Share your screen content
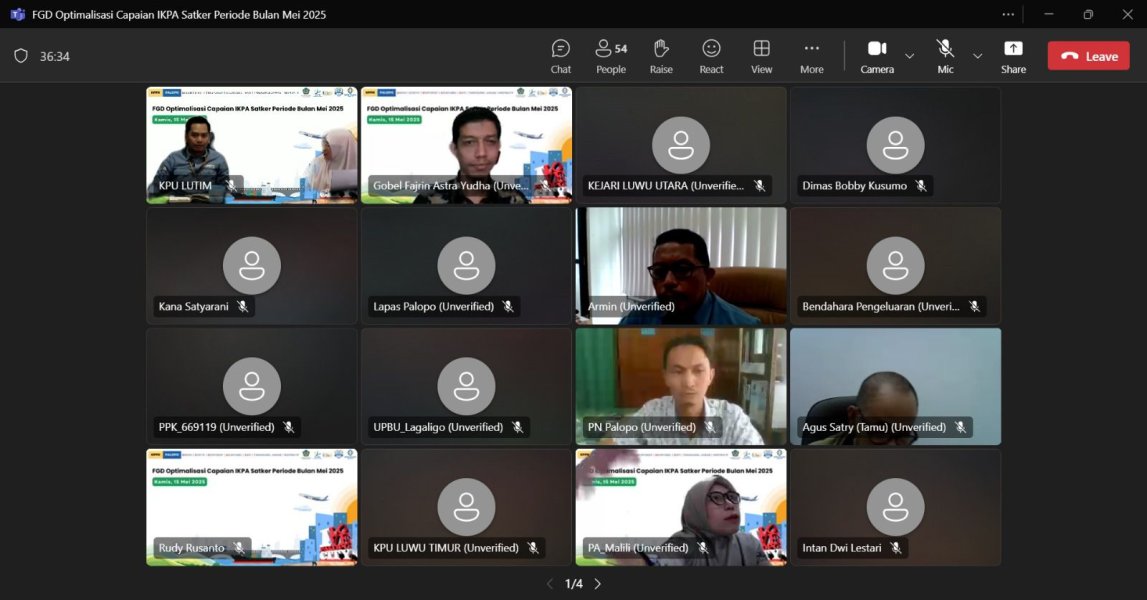Viewport: 1147px width, 600px height. pyautogui.click(x=1013, y=56)
